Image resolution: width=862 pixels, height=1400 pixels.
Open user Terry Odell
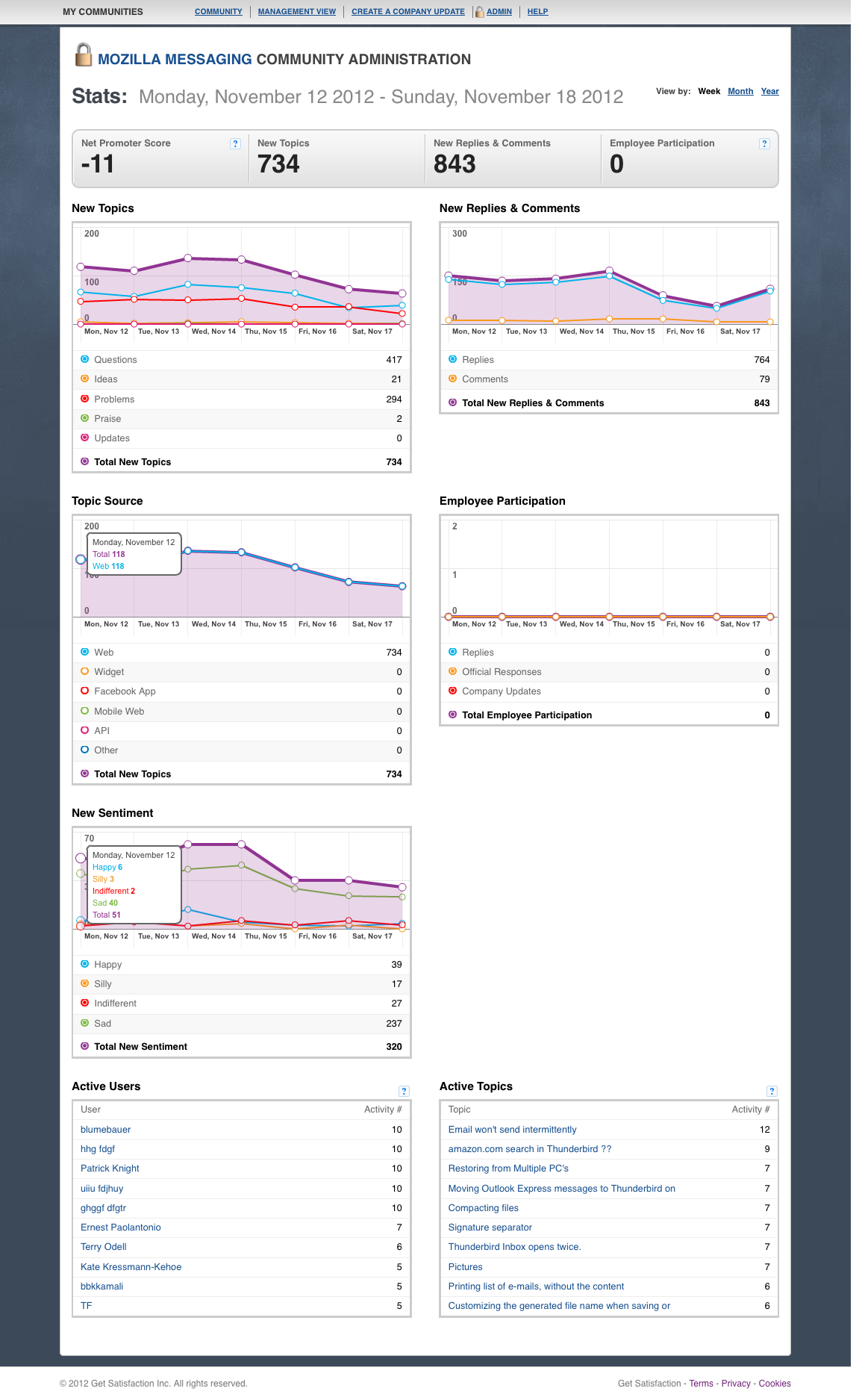pyautogui.click(x=104, y=1247)
